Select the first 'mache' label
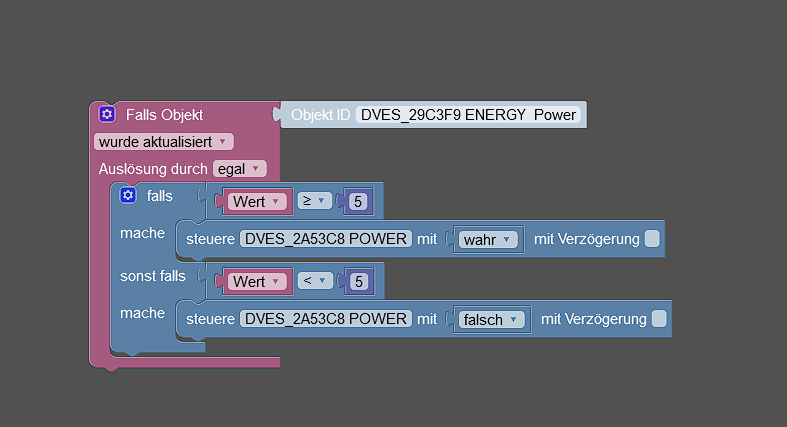 pyautogui.click(x=142, y=233)
